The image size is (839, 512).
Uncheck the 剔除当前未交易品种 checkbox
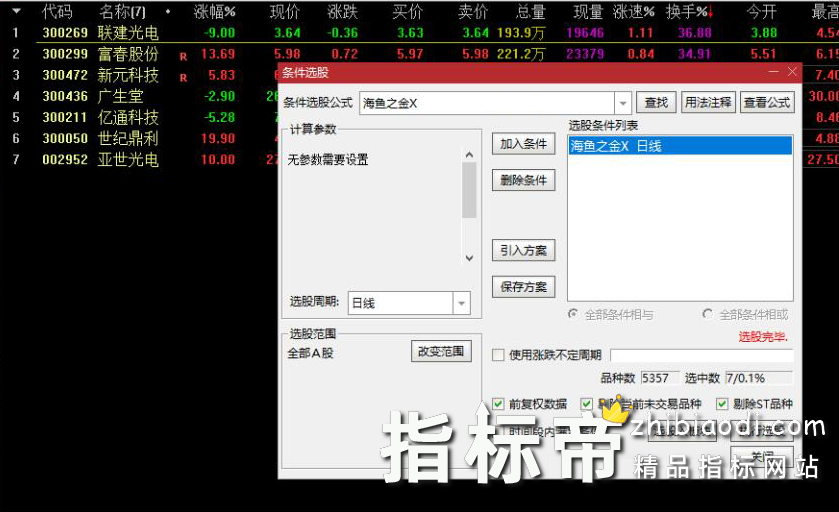pyautogui.click(x=587, y=404)
